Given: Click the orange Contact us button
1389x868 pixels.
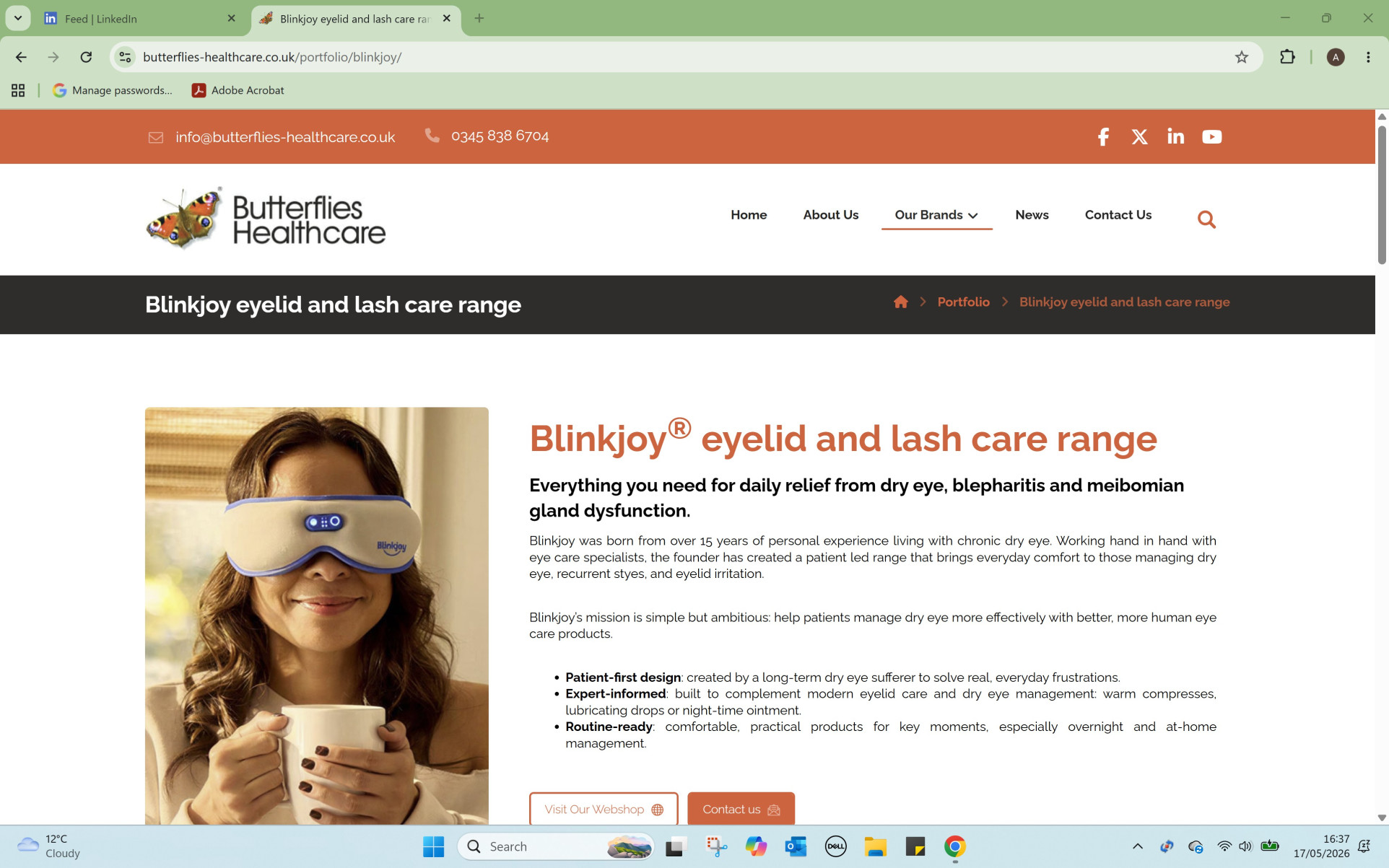Looking at the screenshot, I should pyautogui.click(x=741, y=809).
